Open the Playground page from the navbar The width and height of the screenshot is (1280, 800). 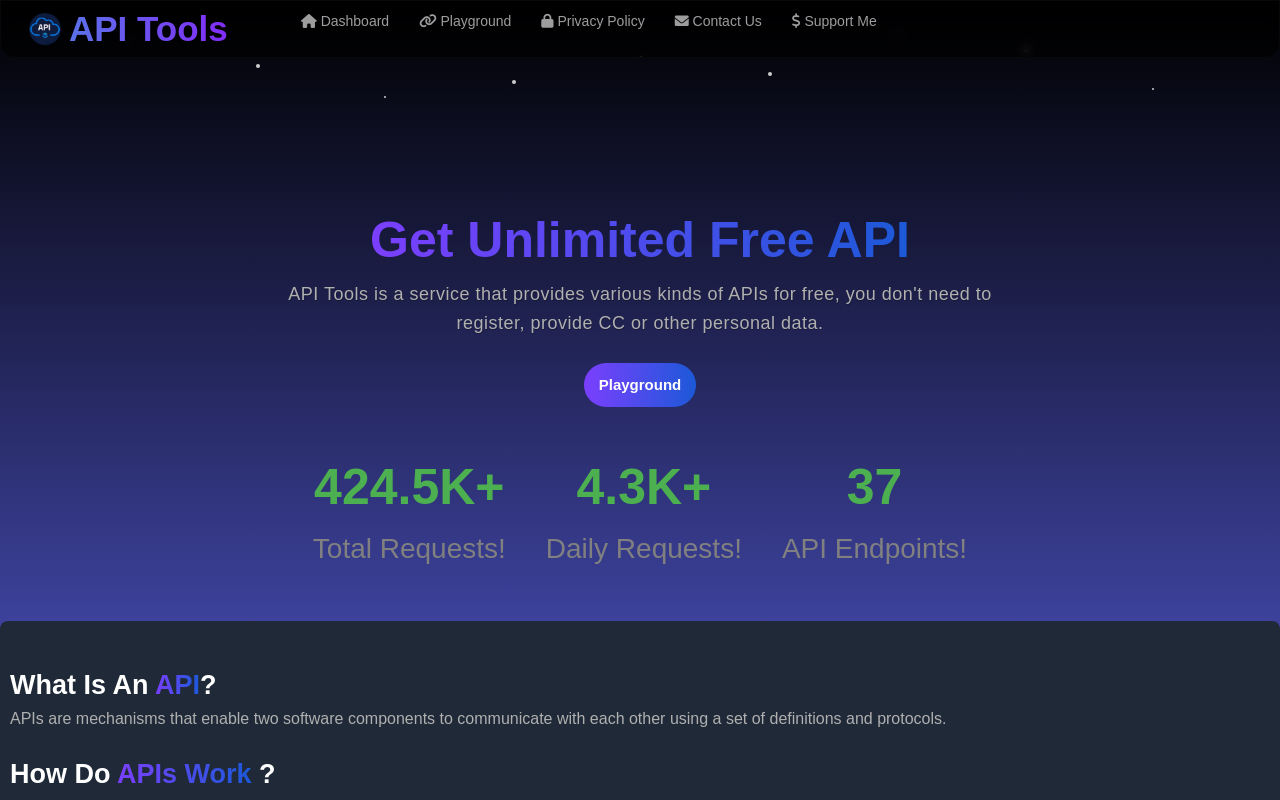[x=474, y=20]
